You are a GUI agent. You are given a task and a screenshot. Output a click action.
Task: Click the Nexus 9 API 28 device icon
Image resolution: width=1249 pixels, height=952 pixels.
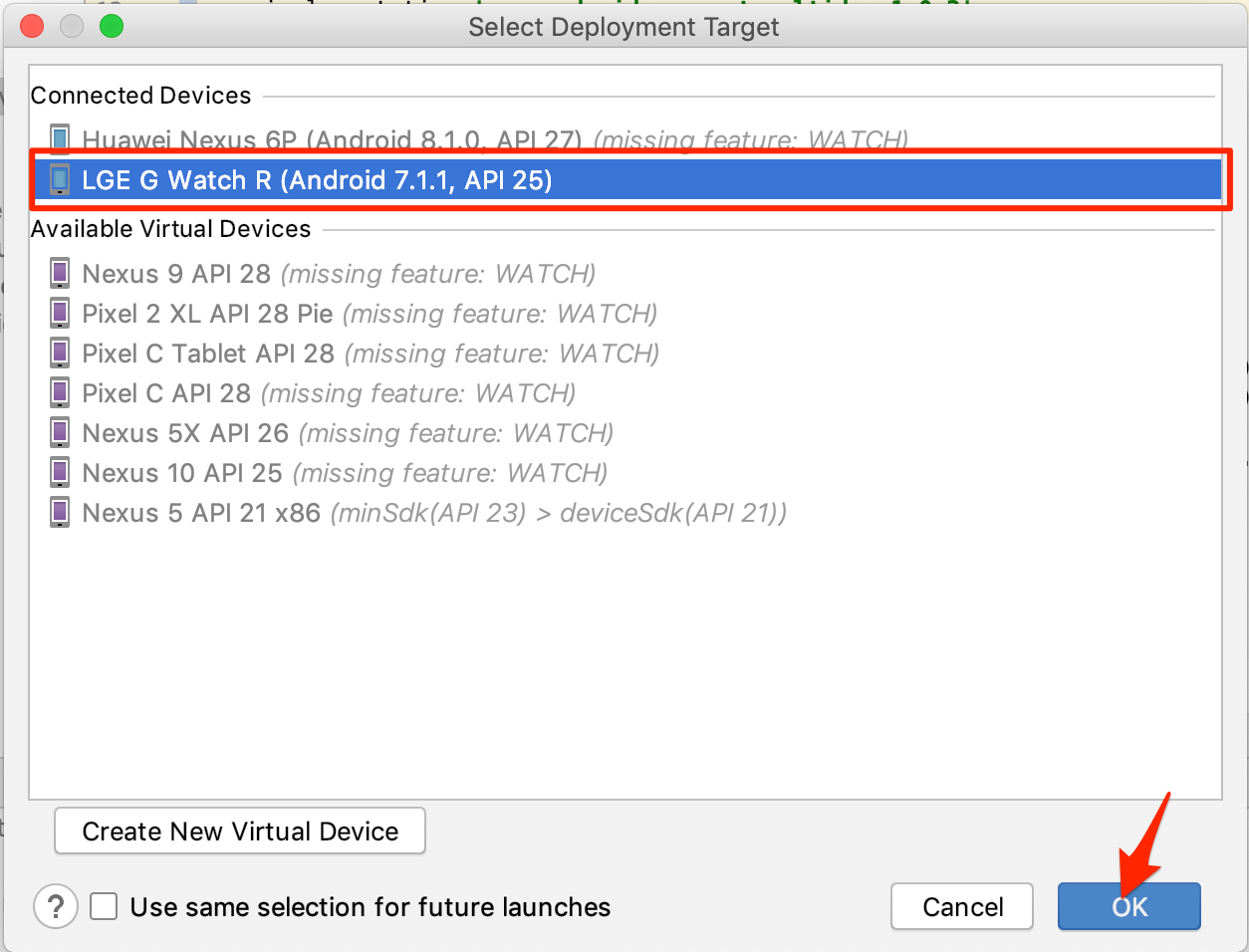(x=60, y=273)
